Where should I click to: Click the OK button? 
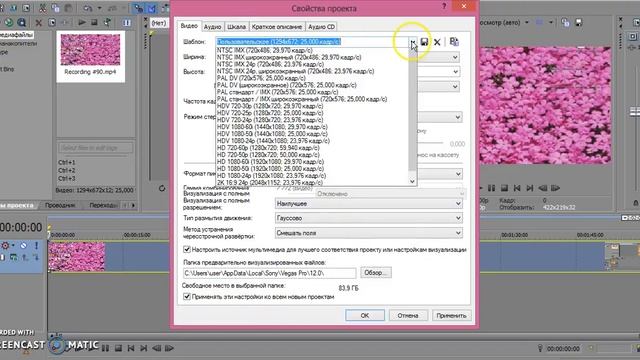point(364,316)
